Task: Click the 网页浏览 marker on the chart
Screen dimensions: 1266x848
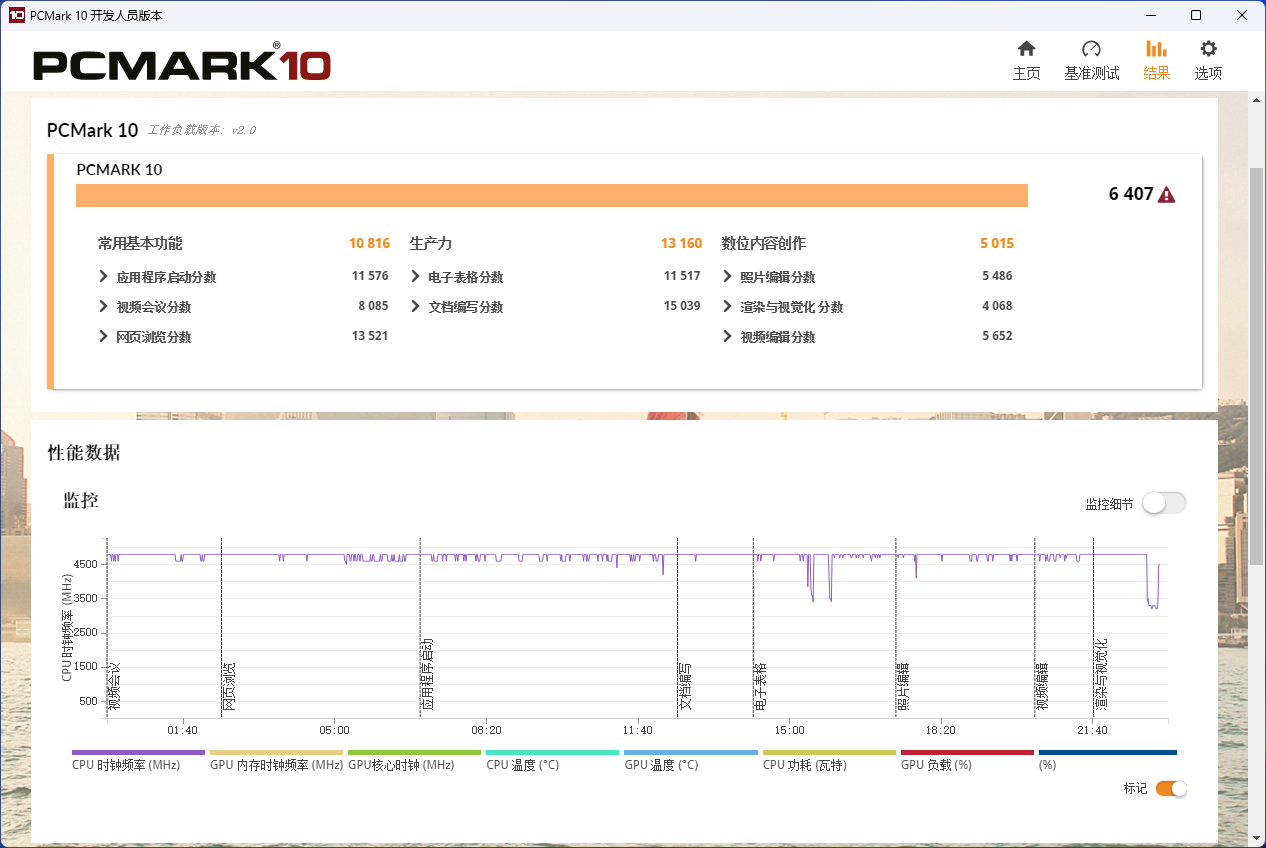Action: [x=229, y=686]
